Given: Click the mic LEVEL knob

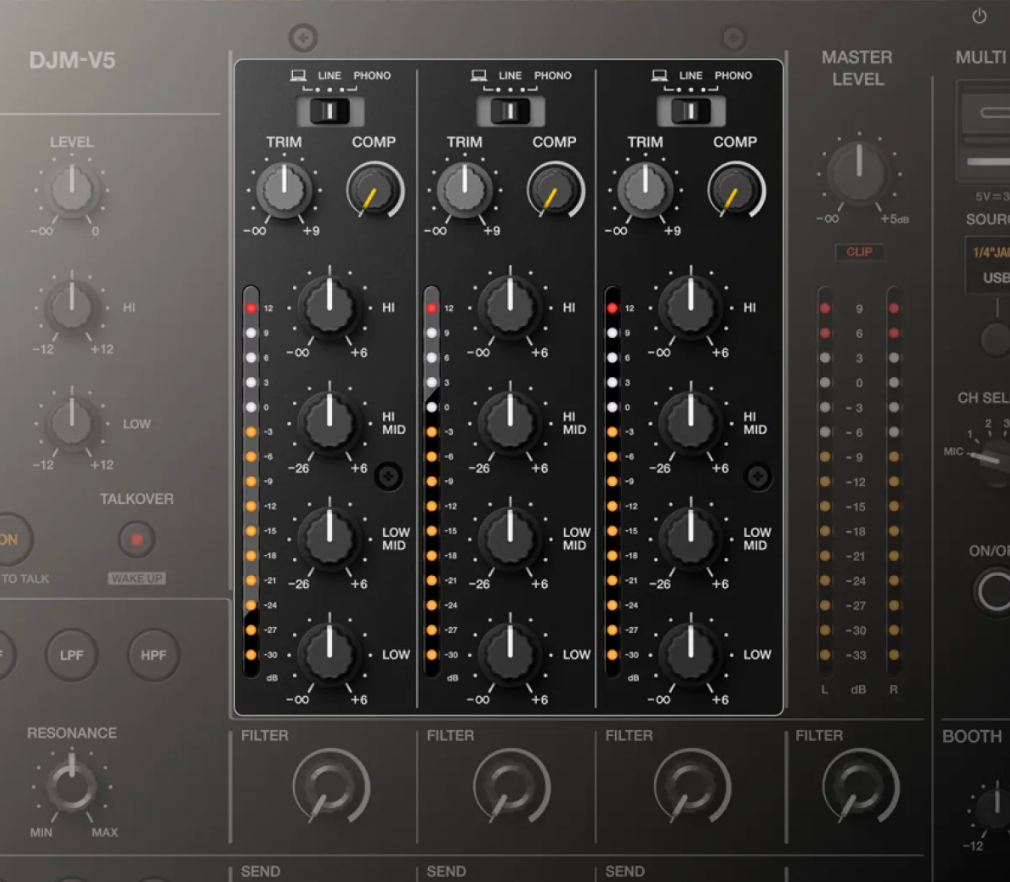Looking at the screenshot, I should pos(72,190).
